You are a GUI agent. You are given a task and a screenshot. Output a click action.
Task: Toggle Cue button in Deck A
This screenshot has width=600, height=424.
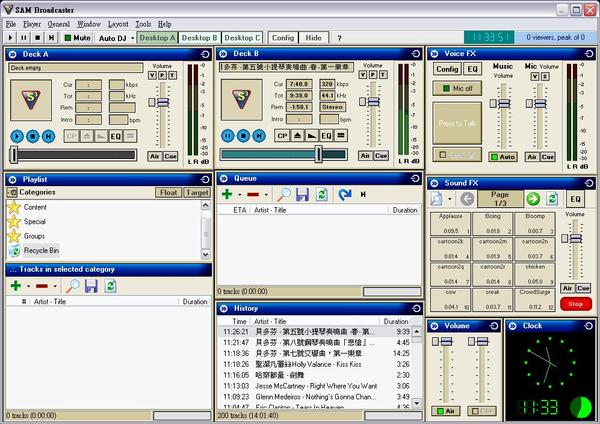pyautogui.click(x=170, y=156)
